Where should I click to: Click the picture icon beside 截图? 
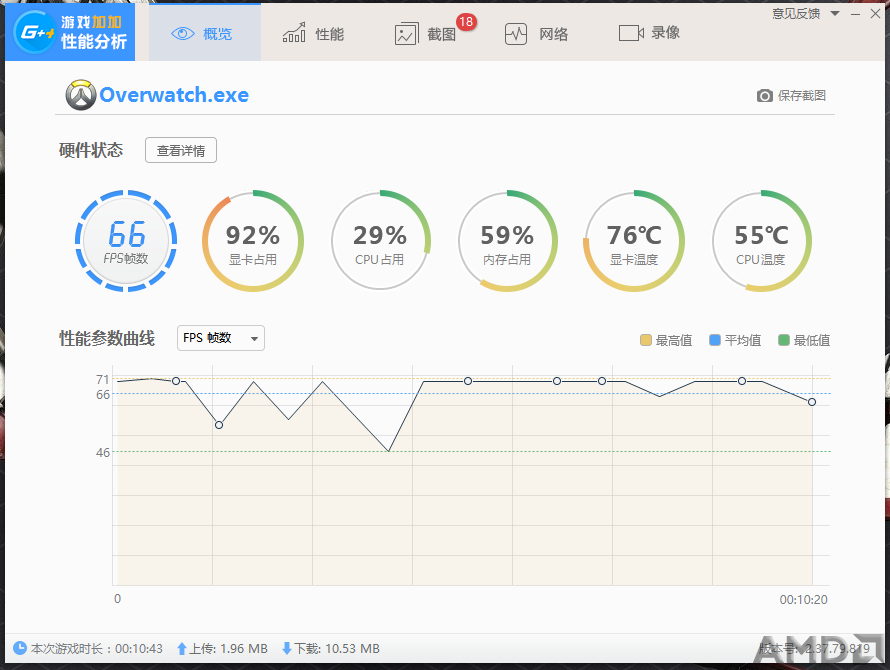406,34
